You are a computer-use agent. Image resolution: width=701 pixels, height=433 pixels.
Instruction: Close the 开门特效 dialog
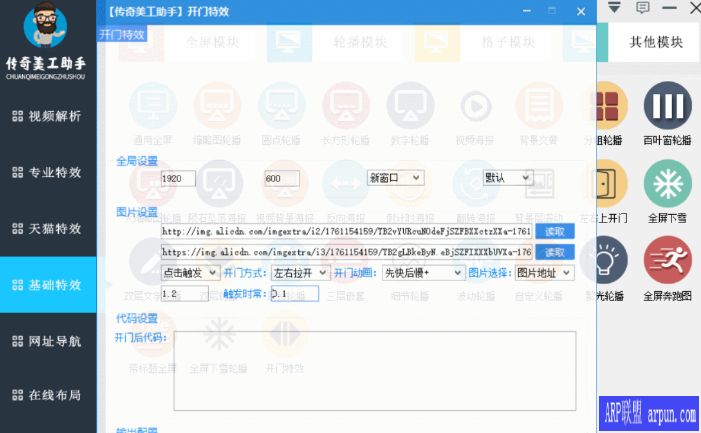tap(581, 12)
